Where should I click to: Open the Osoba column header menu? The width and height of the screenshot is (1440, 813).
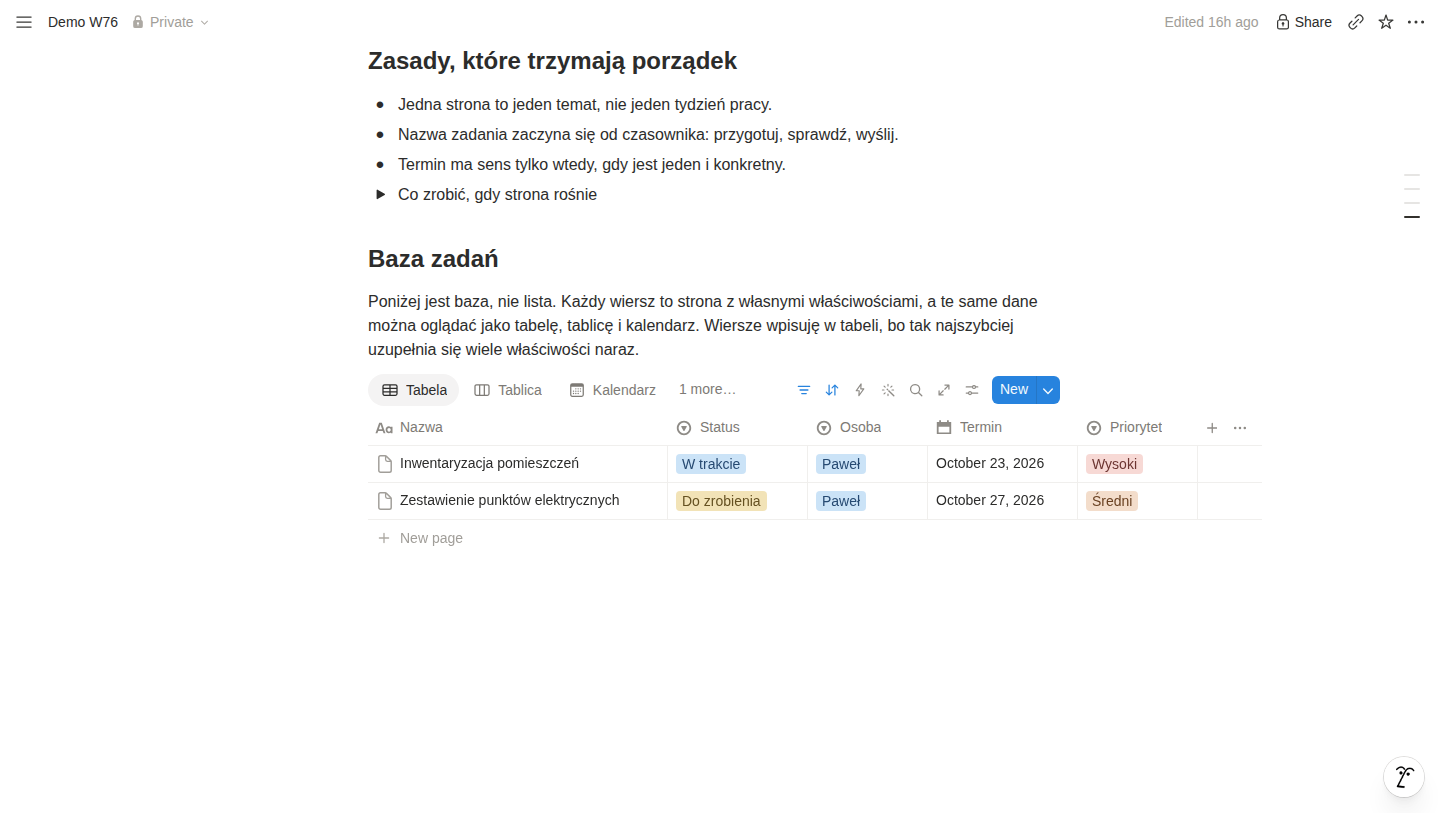point(868,428)
